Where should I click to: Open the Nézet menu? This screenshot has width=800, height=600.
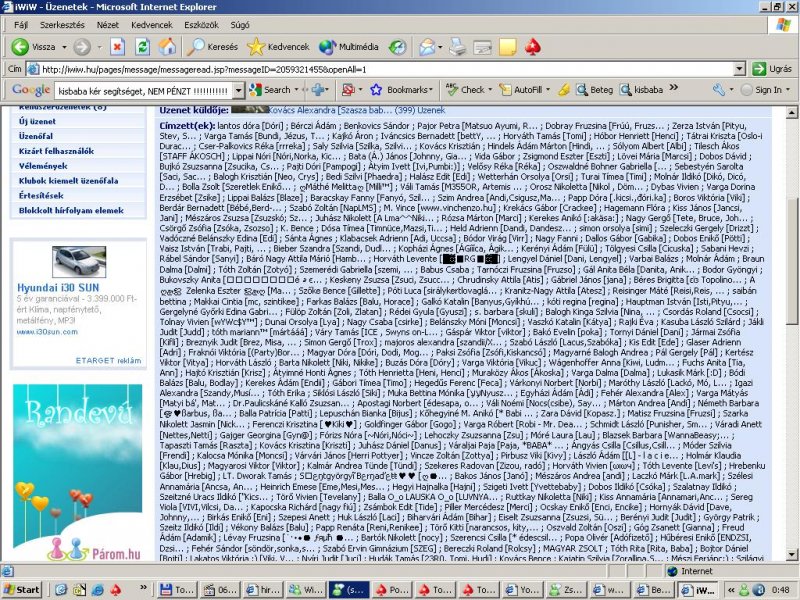[108, 25]
